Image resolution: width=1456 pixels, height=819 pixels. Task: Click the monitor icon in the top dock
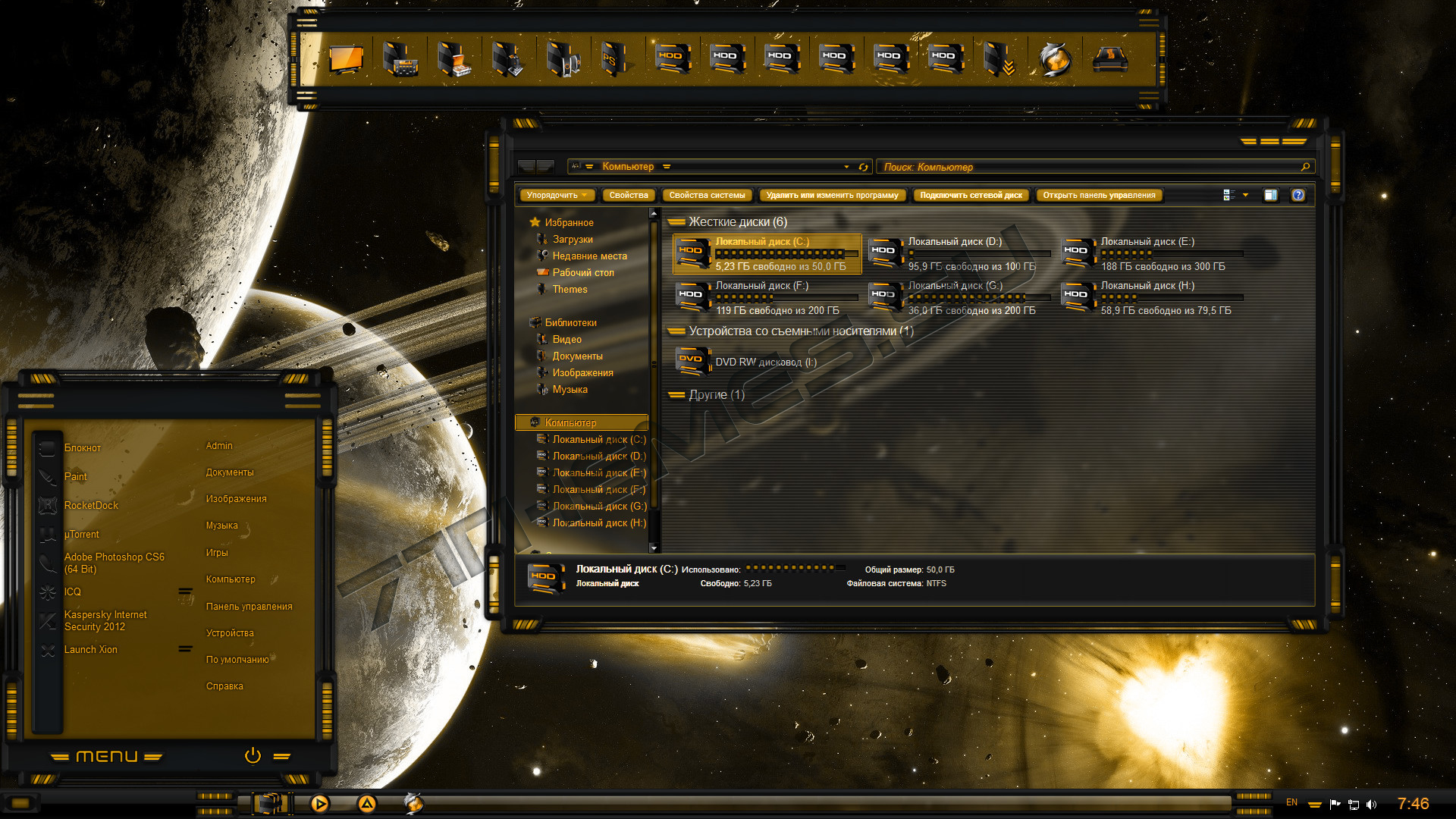(346, 59)
